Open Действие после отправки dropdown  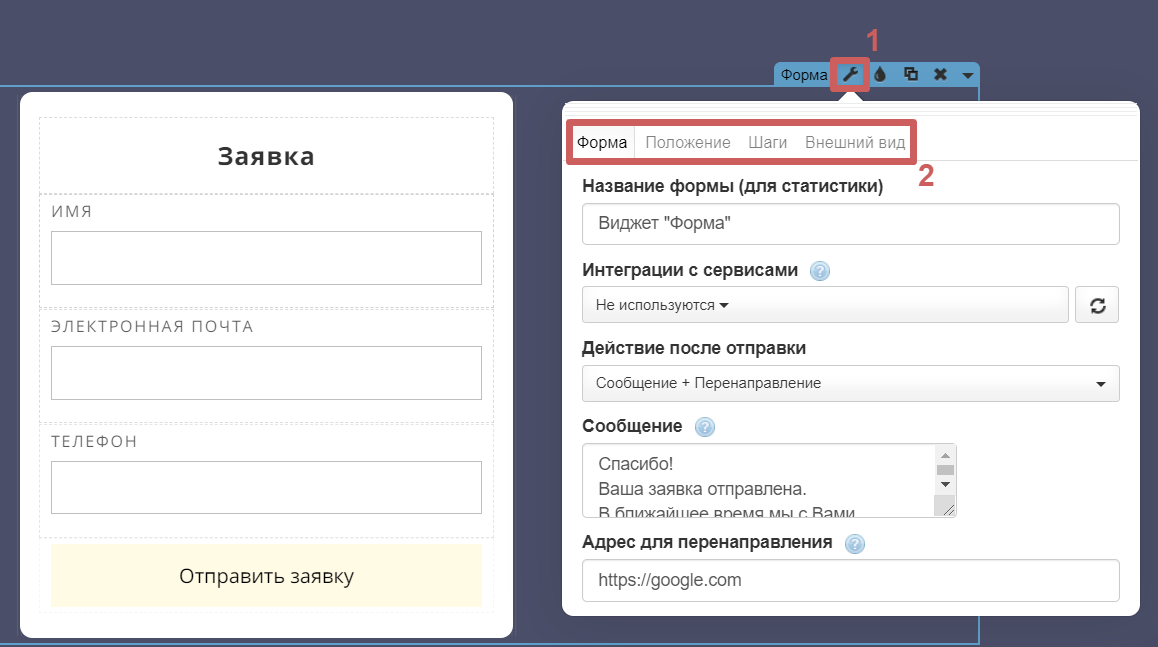[850, 383]
